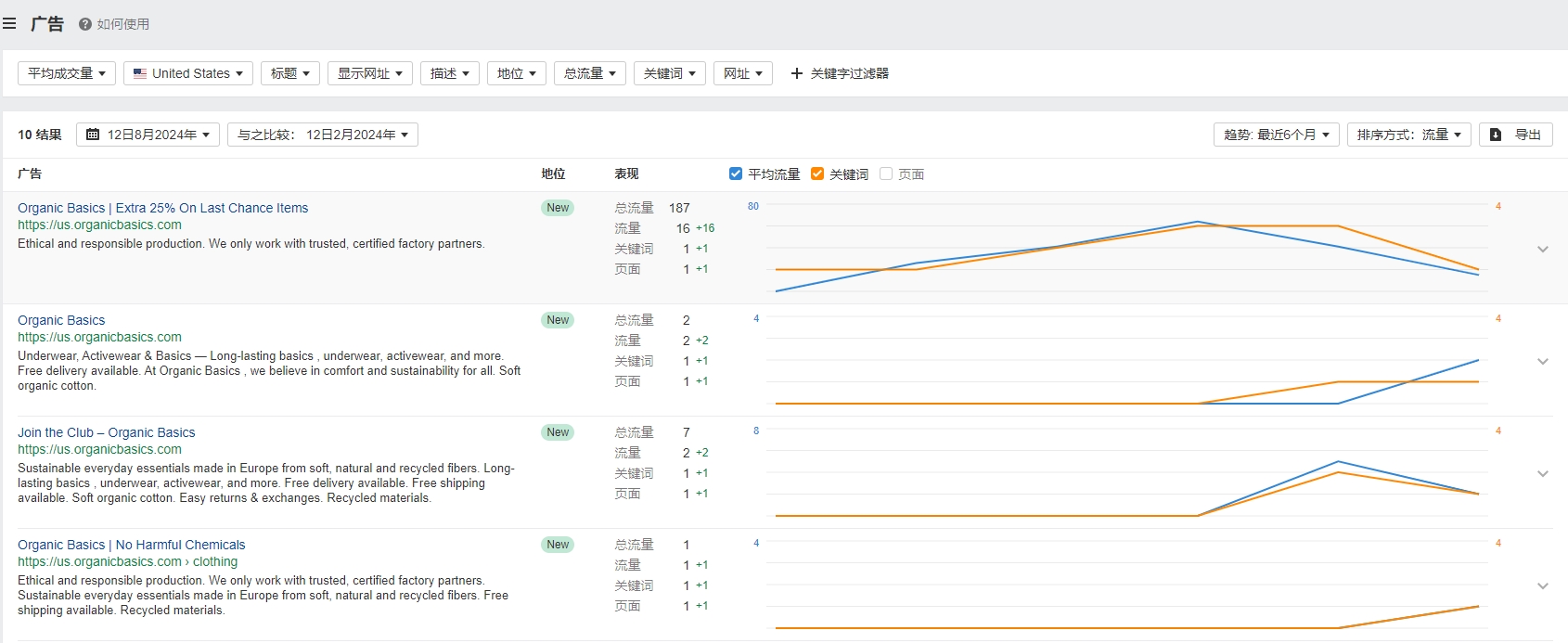Image resolution: width=1568 pixels, height=643 pixels.
Task: Open the 与之比较 comparison date dropdown
Action: (323, 135)
